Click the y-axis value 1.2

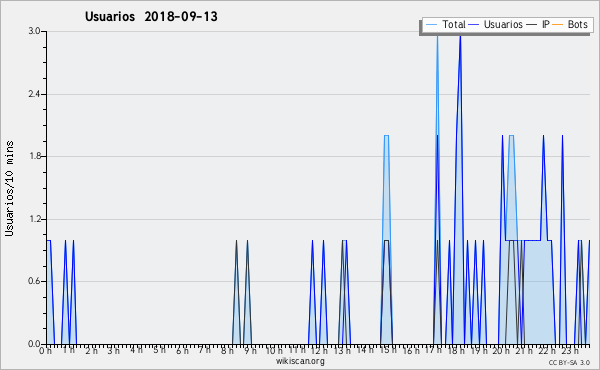pos(34,219)
